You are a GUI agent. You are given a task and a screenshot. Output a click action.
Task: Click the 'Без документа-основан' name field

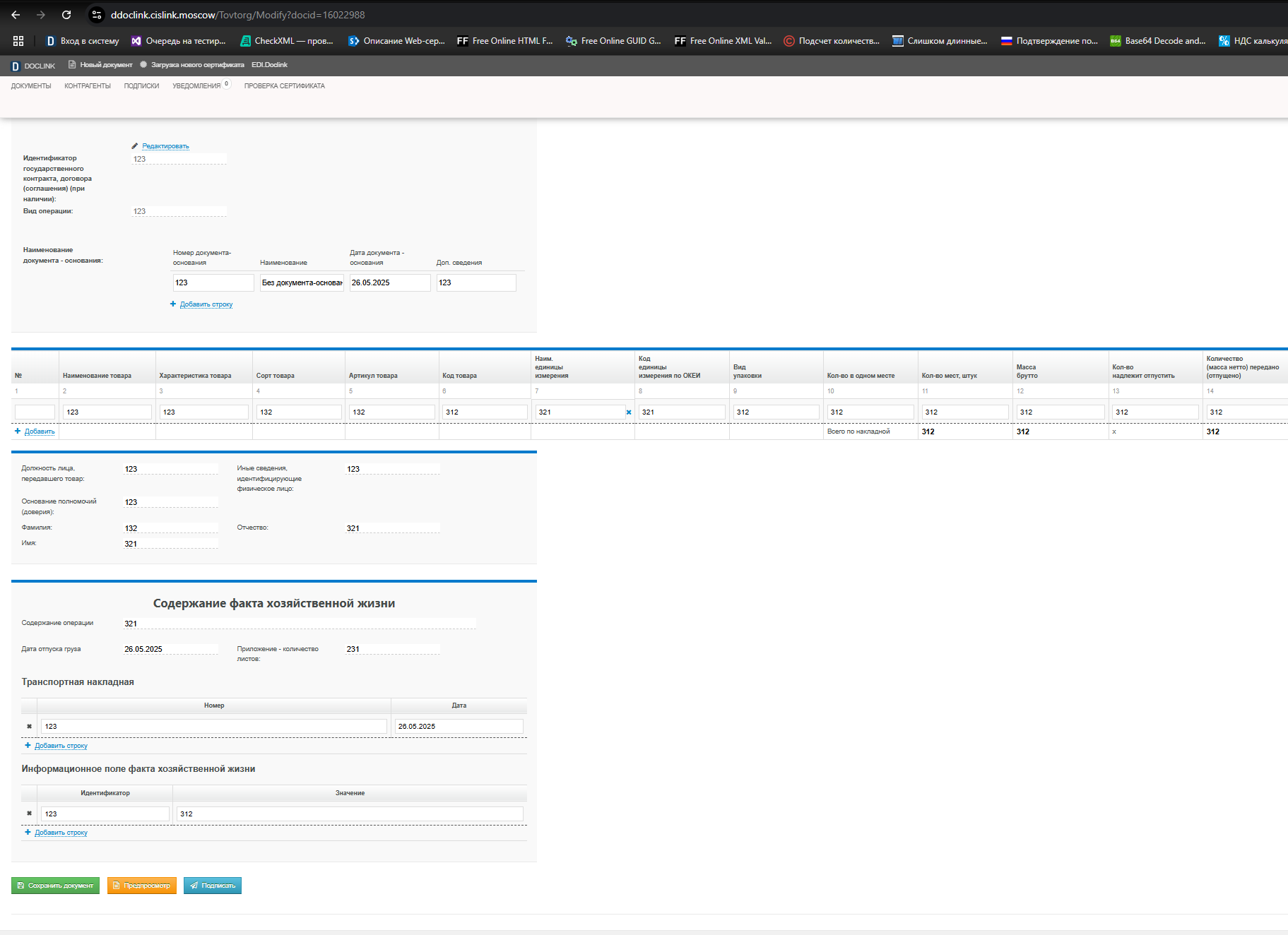tap(302, 282)
